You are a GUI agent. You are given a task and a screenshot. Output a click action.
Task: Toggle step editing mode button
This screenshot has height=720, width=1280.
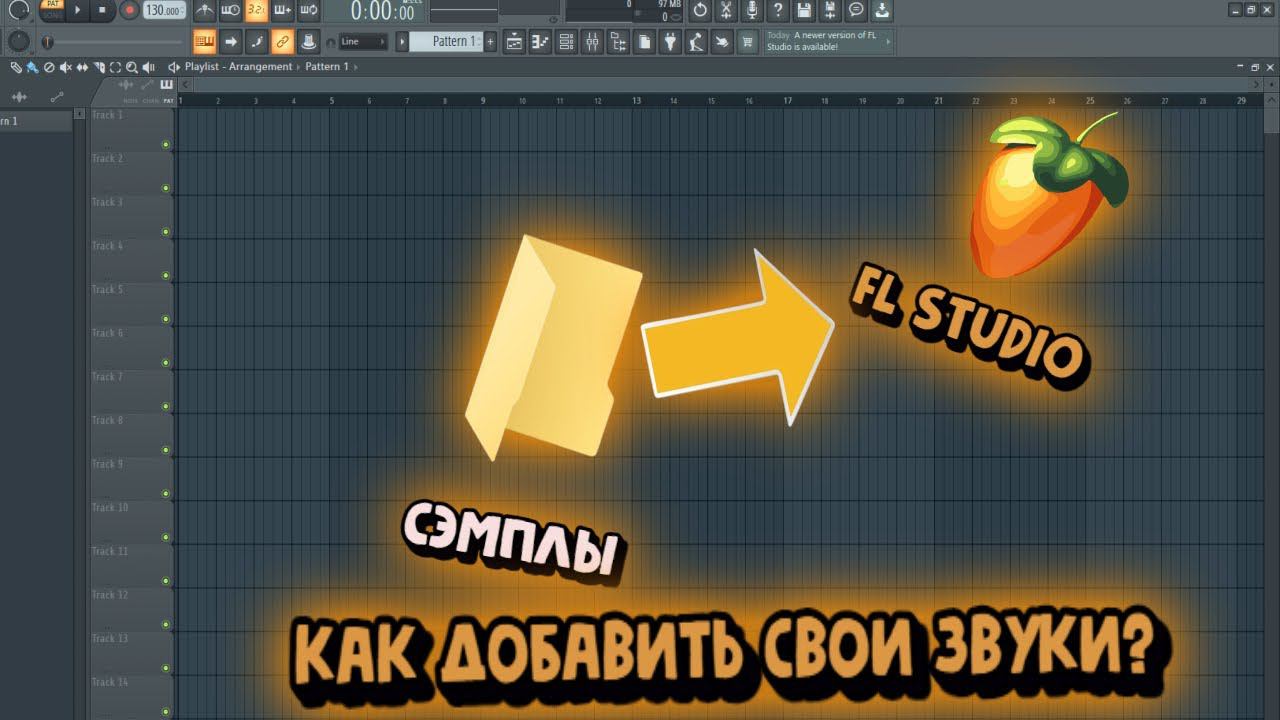257,41
